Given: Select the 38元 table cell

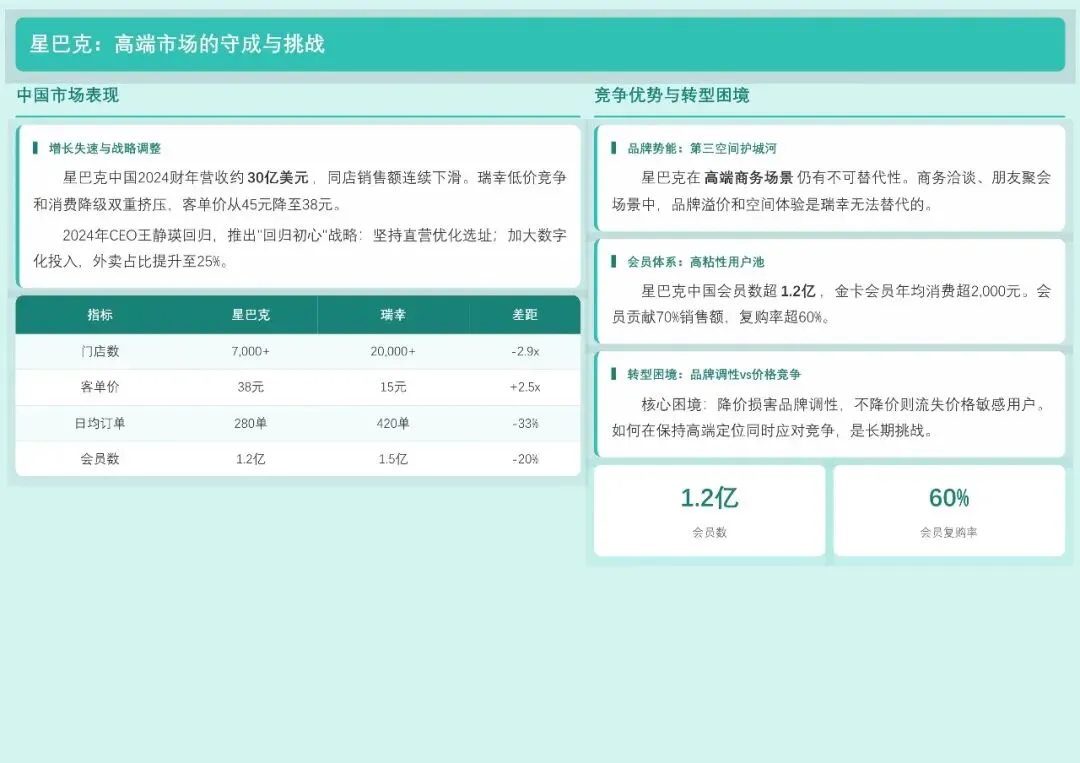Looking at the screenshot, I should 251,387.
